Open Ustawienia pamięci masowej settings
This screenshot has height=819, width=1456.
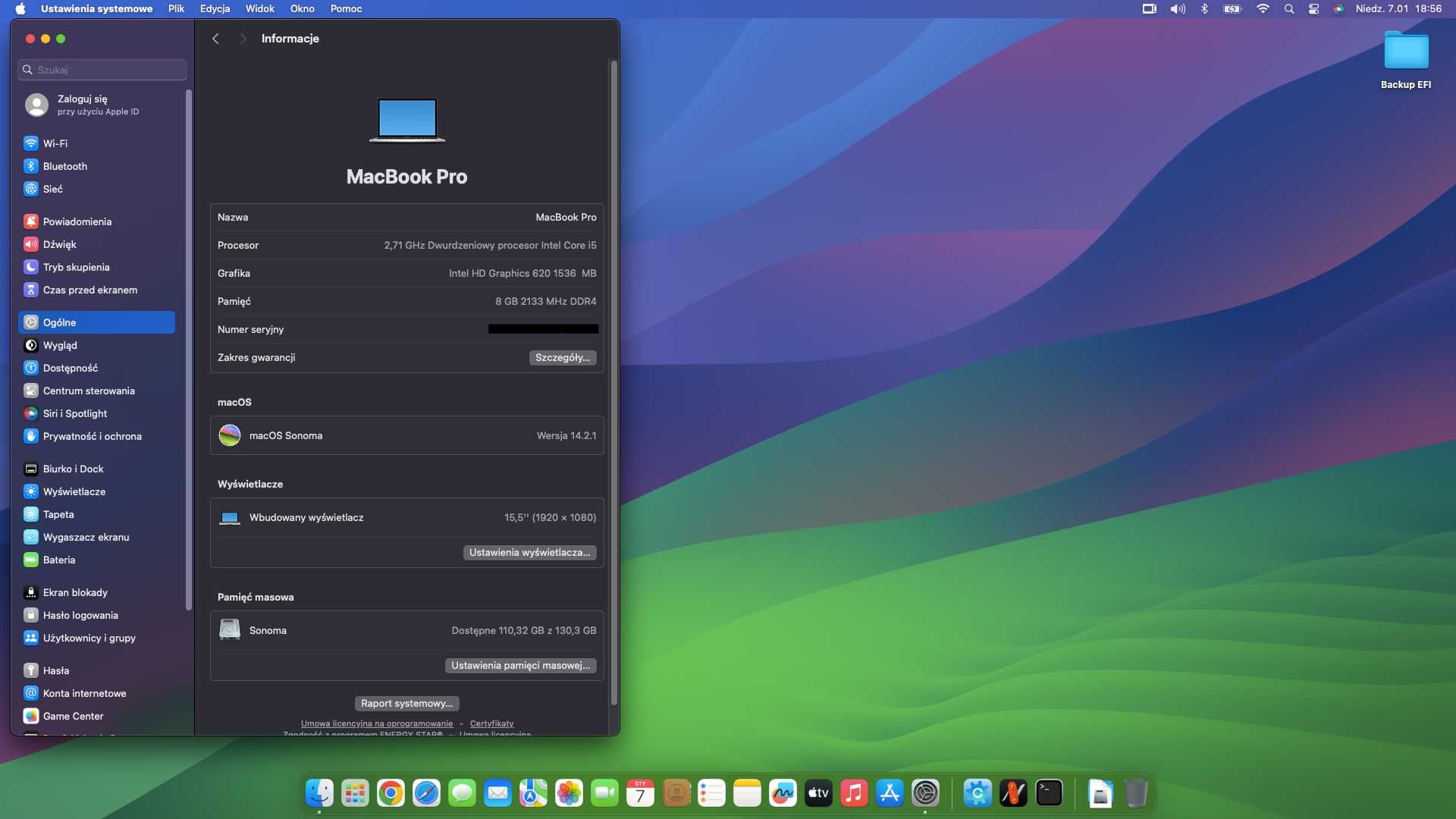pyautogui.click(x=519, y=664)
